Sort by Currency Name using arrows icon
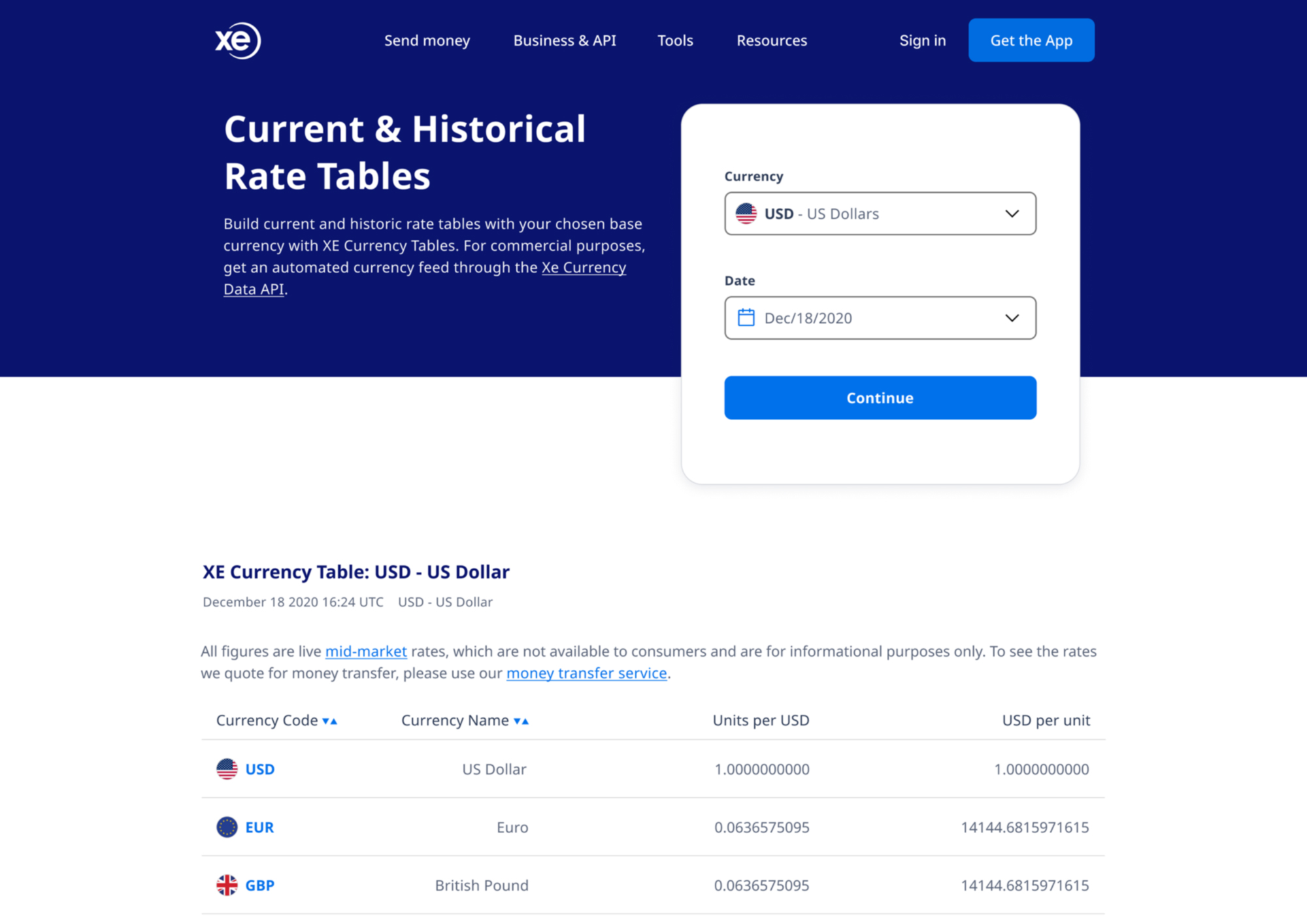Screen dimensions: 1307x924 [x=521, y=721]
